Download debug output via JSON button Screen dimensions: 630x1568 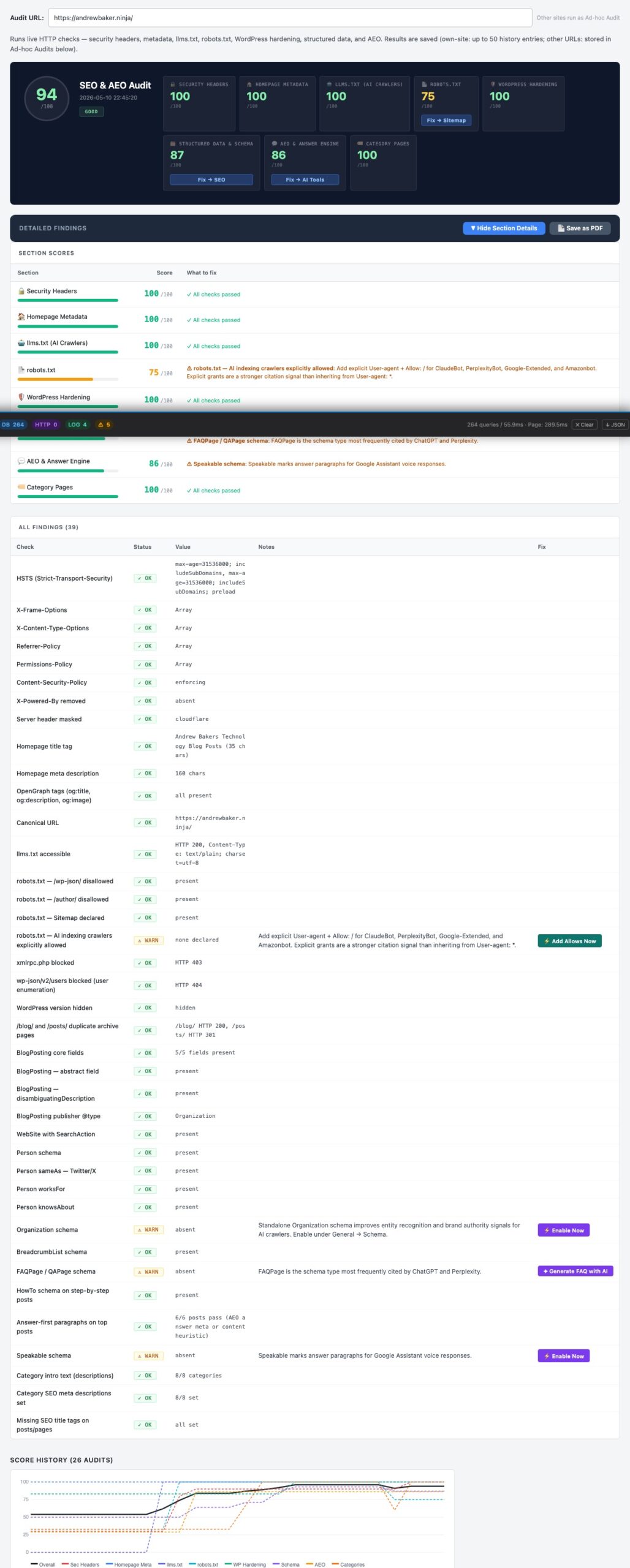click(x=615, y=424)
